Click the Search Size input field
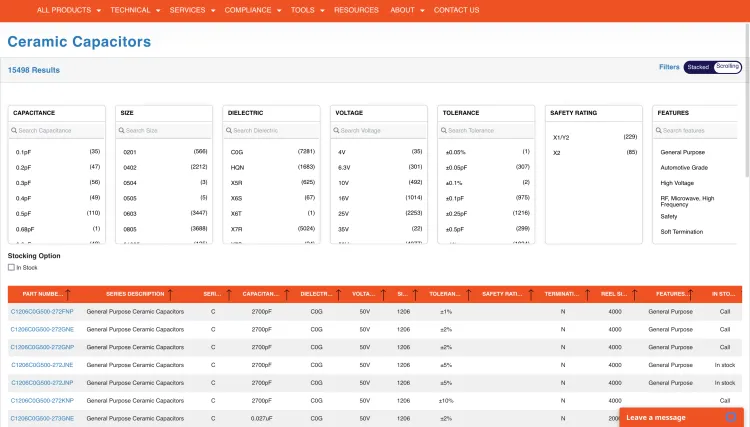750x427 pixels. click(164, 131)
